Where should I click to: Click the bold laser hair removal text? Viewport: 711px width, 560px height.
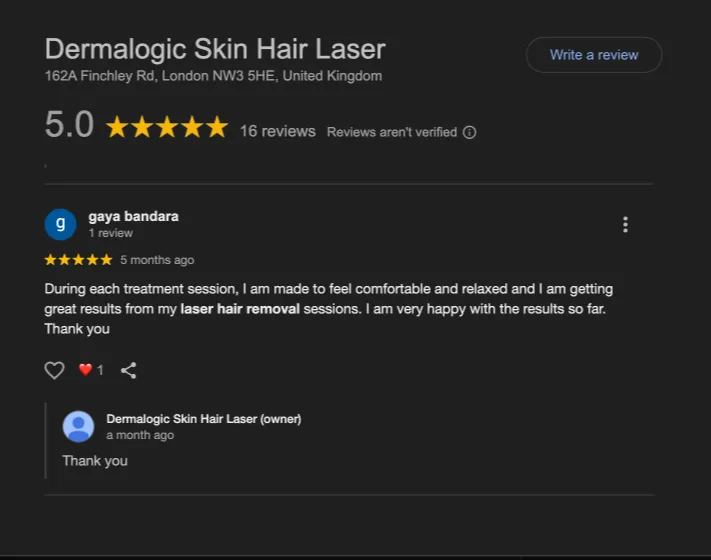point(240,309)
